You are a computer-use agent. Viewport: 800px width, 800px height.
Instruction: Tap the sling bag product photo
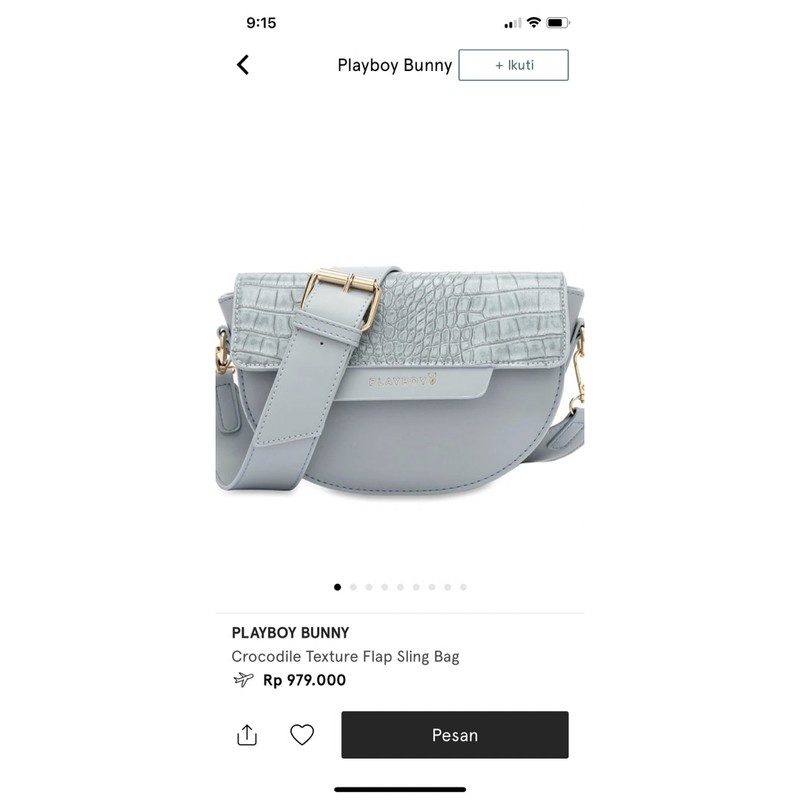pos(400,383)
